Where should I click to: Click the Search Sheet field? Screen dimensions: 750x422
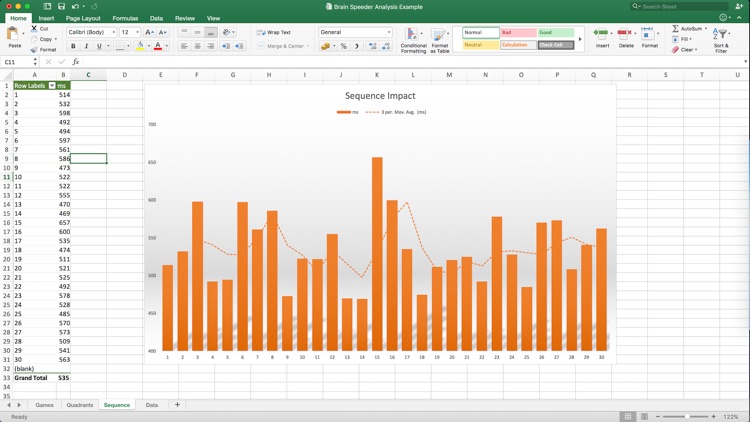pyautogui.click(x=680, y=6)
